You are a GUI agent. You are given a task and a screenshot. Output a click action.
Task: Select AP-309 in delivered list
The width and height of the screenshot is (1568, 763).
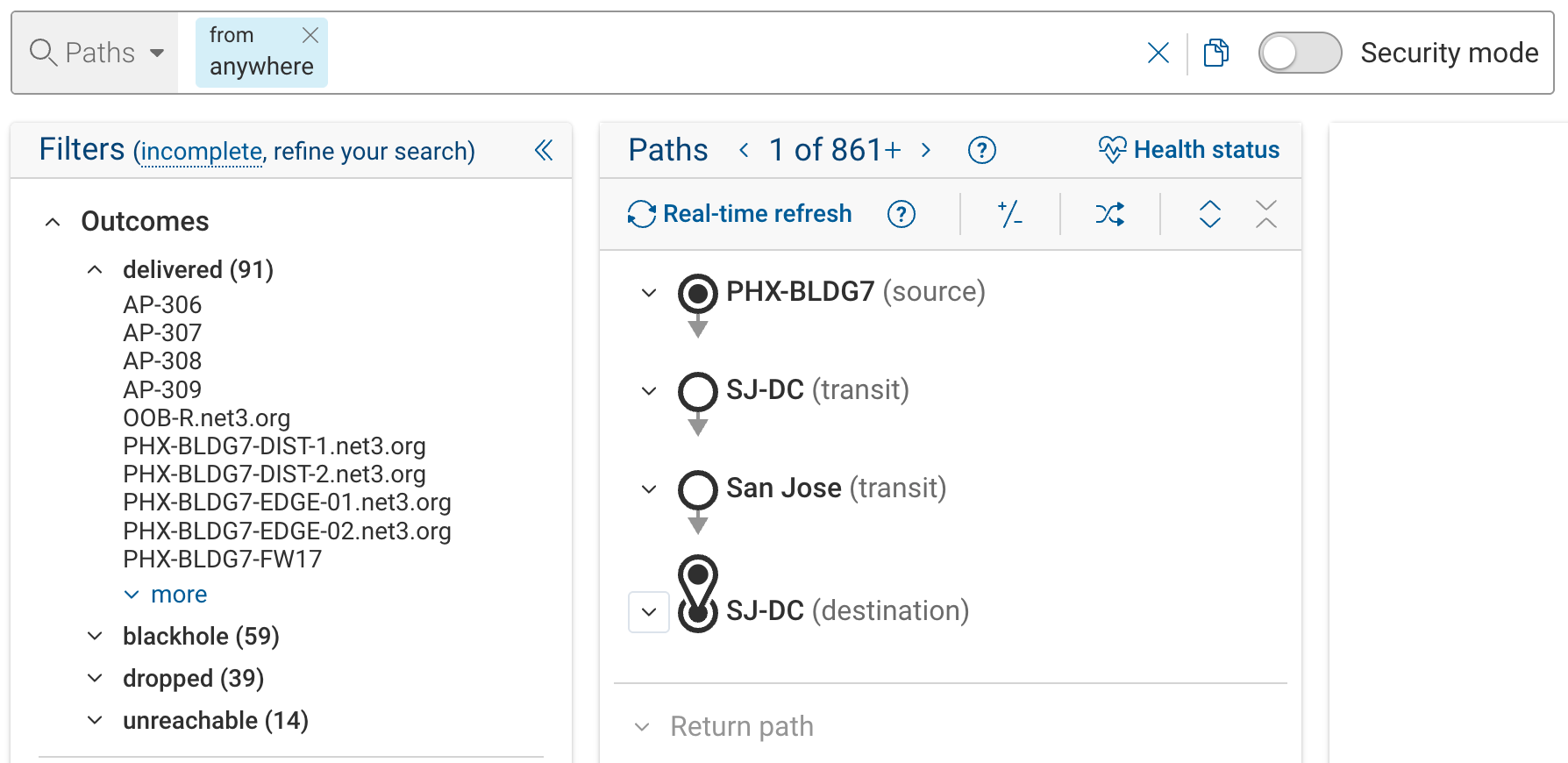162,389
